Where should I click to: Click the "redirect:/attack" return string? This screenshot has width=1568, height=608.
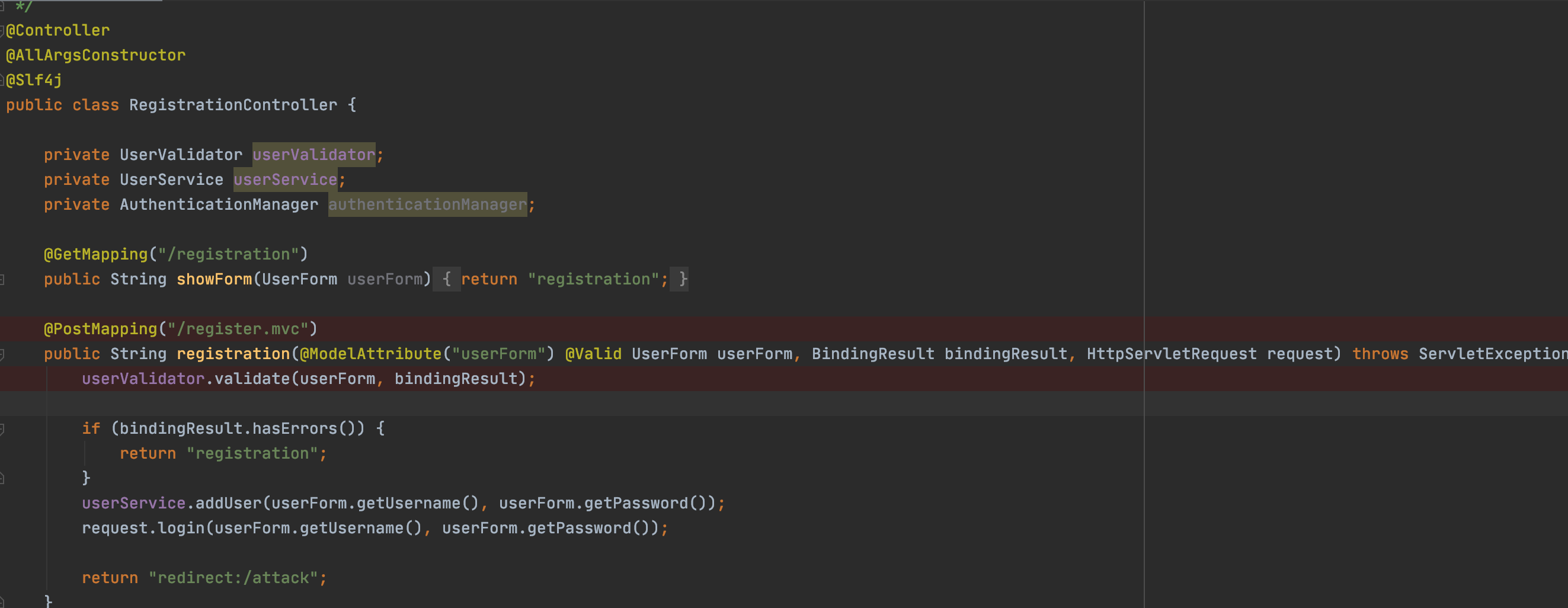click(238, 578)
